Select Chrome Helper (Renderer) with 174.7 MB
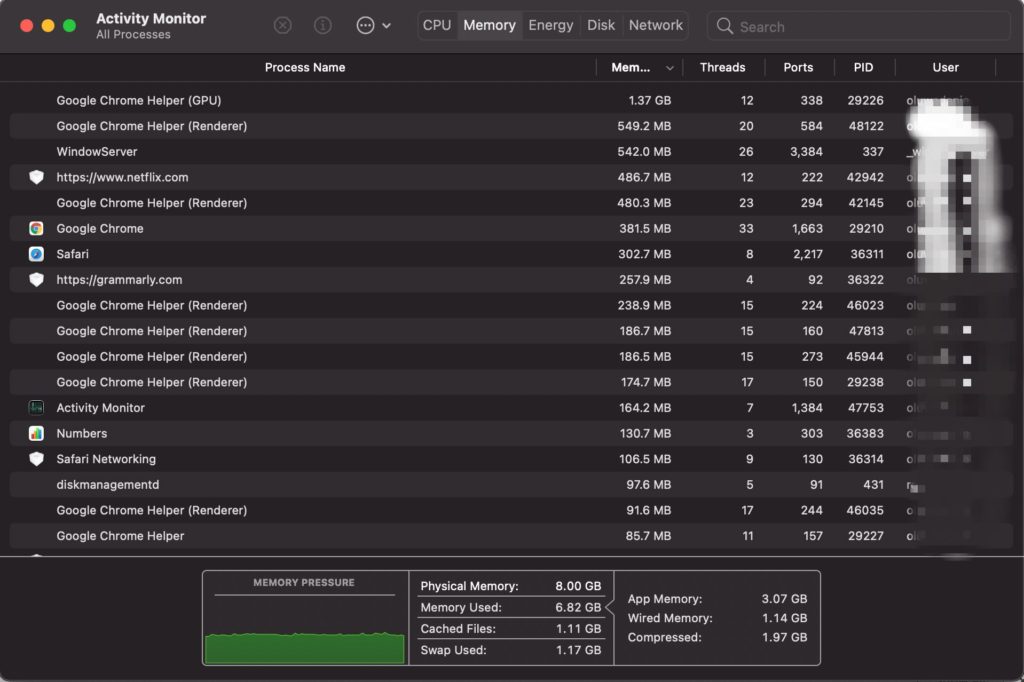1024x682 pixels. coord(511,382)
